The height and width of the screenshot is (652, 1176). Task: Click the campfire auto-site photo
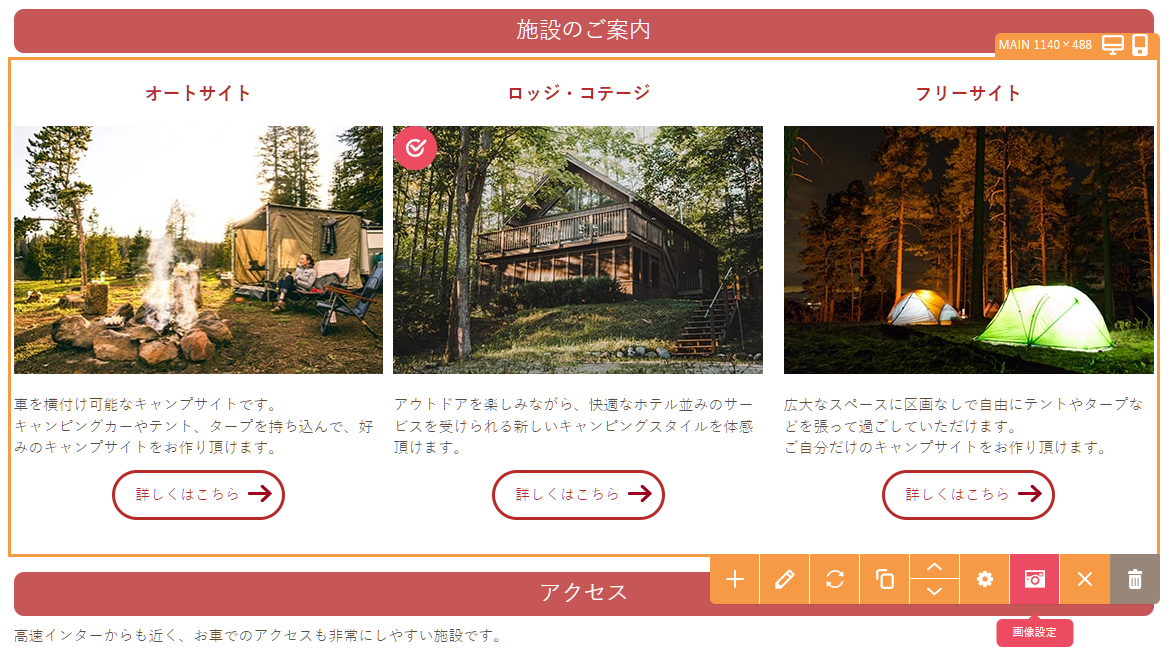pyautogui.click(x=198, y=250)
